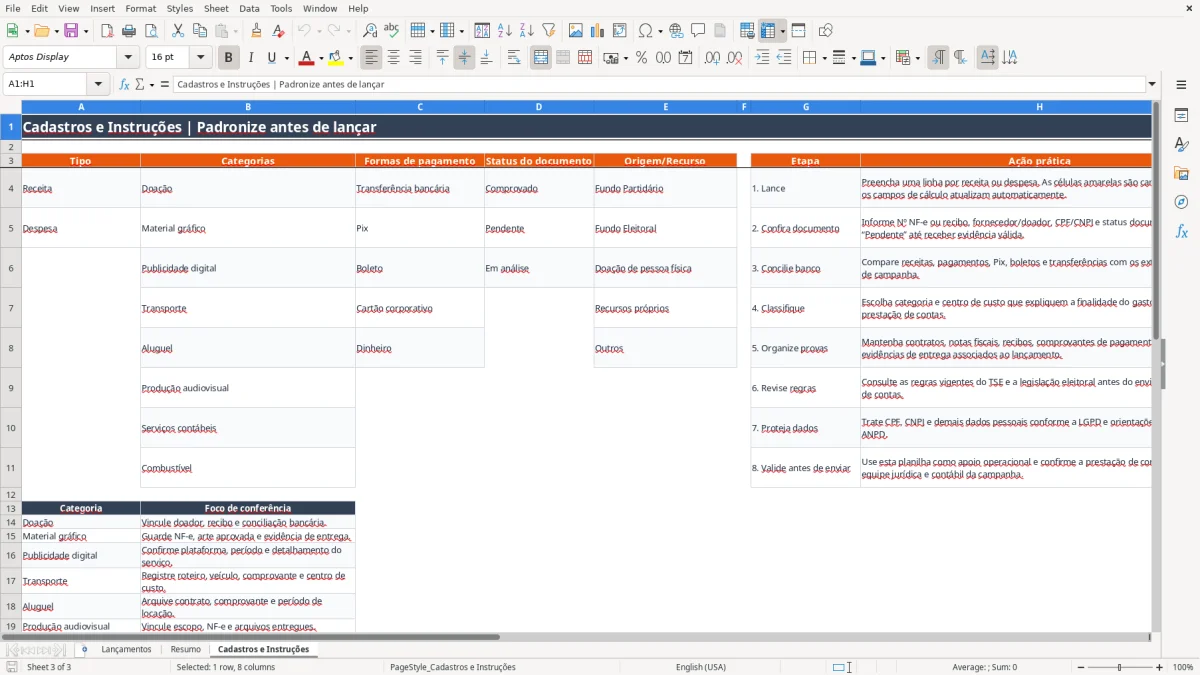Open the Function Wizard fx icon
The width and height of the screenshot is (1200, 675).
(x=124, y=84)
